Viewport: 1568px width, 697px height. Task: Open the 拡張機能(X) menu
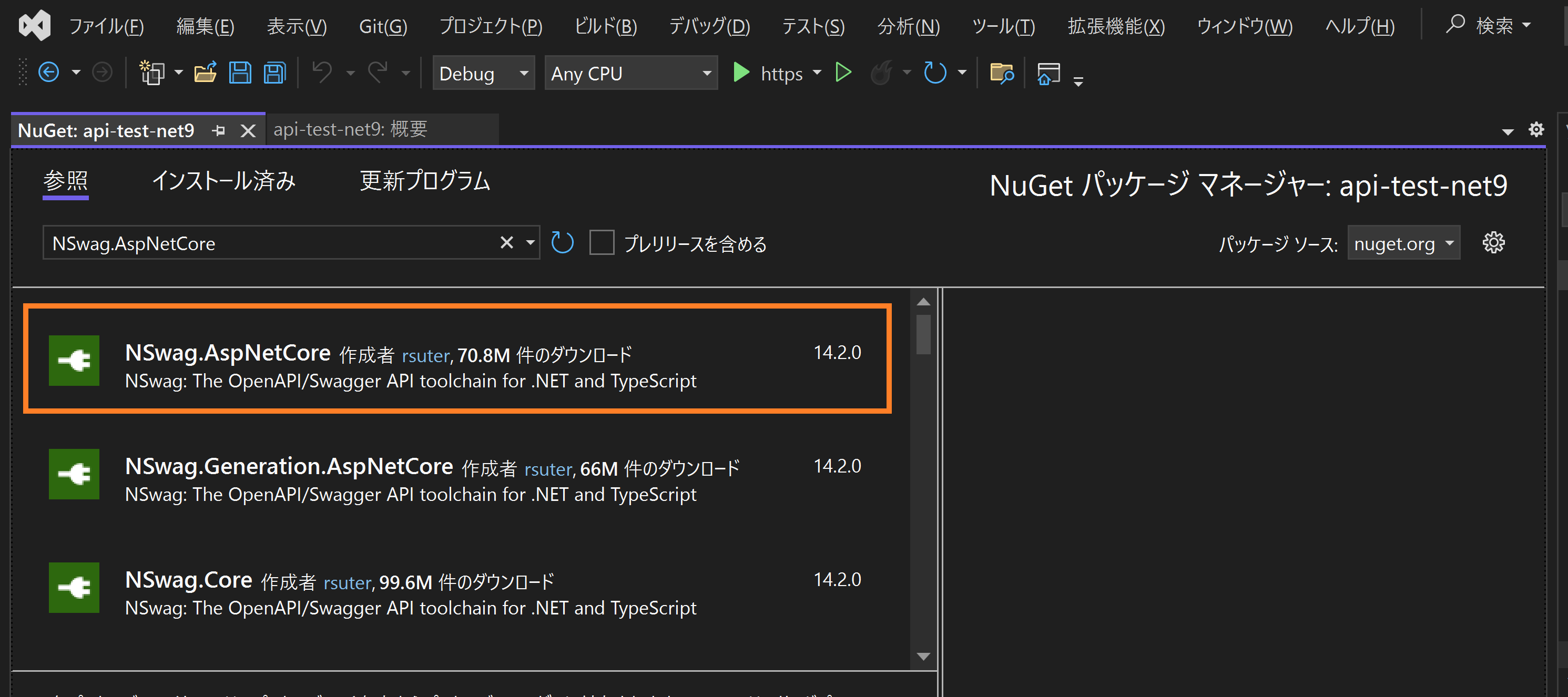tap(1116, 26)
